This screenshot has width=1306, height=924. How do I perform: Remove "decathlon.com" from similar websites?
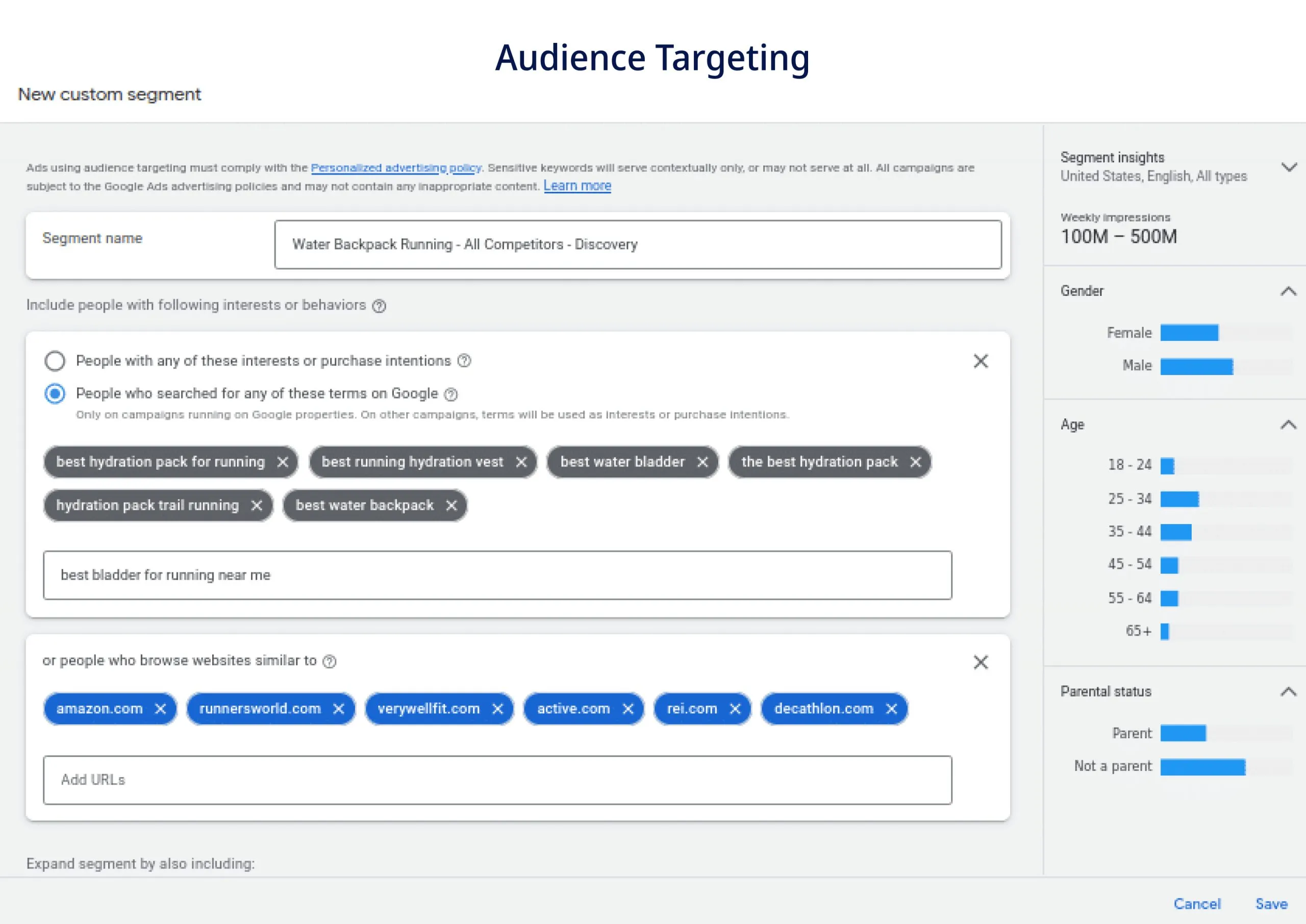(x=892, y=708)
